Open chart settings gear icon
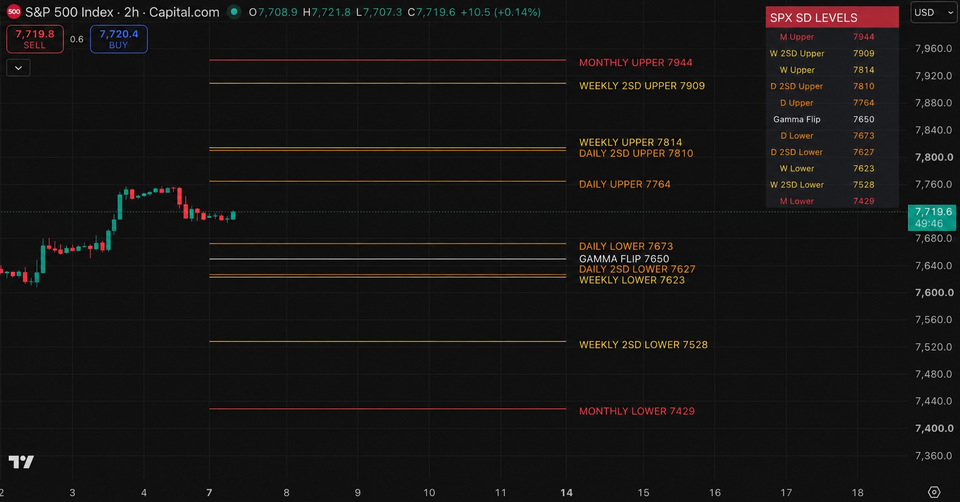Screen dimensions: 960x502 tap(934, 492)
